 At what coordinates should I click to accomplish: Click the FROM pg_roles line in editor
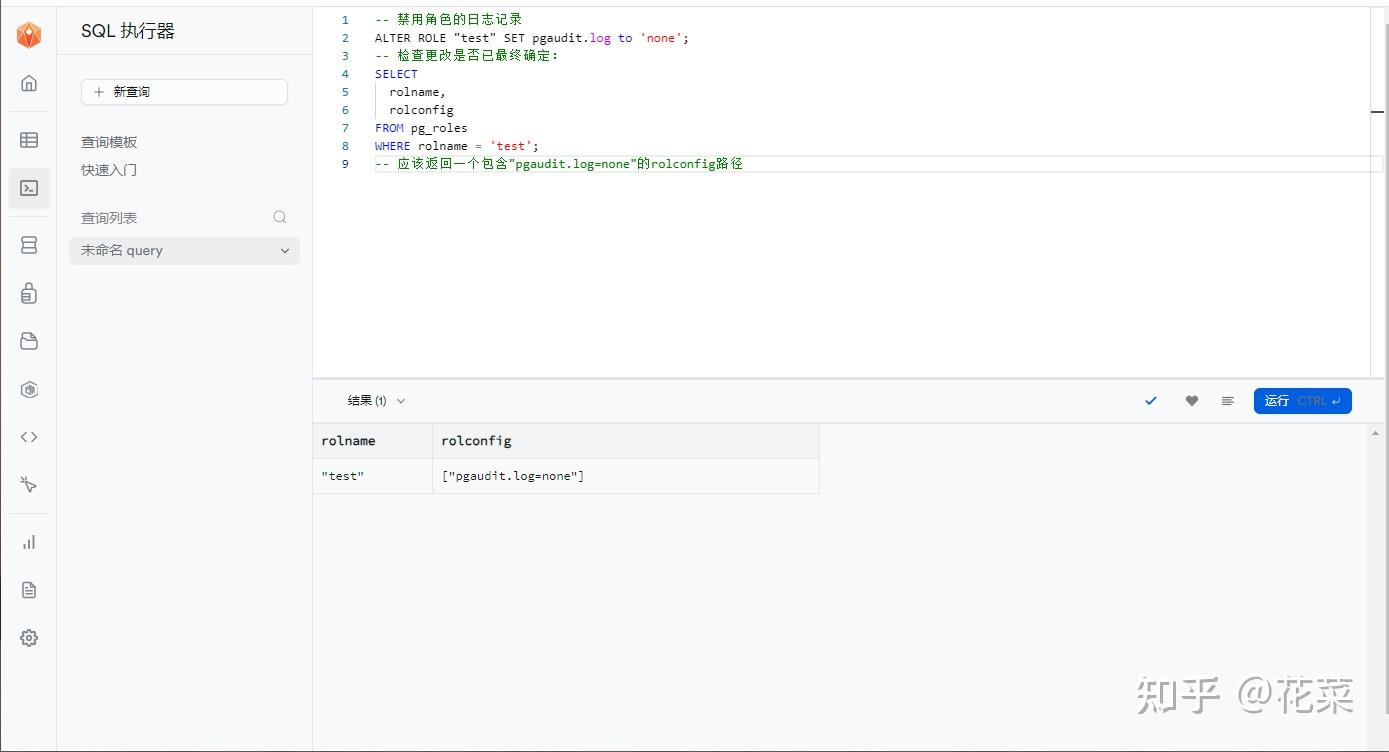point(421,128)
